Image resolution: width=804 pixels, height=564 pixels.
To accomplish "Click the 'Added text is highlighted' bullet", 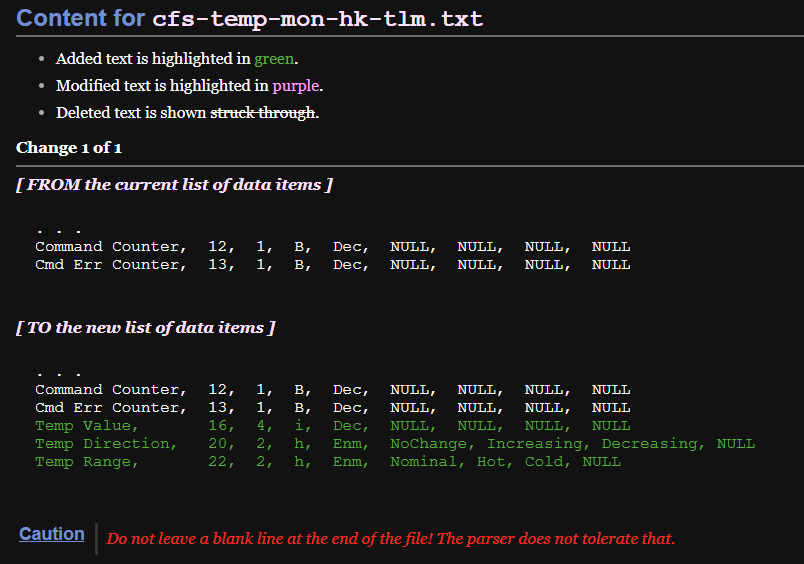I will click(153, 59).
